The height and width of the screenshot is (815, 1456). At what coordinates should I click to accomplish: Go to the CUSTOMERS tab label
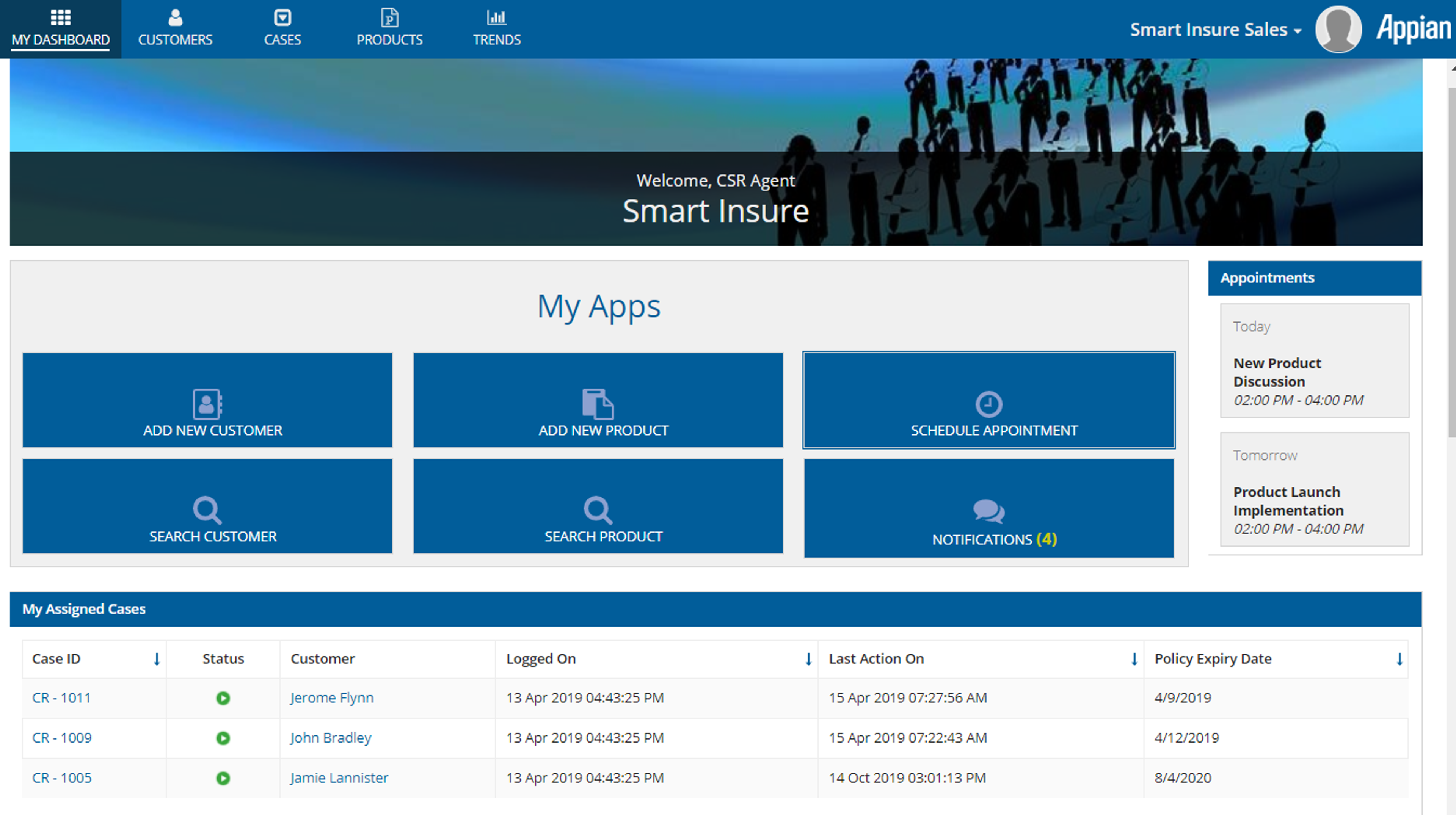pos(175,39)
